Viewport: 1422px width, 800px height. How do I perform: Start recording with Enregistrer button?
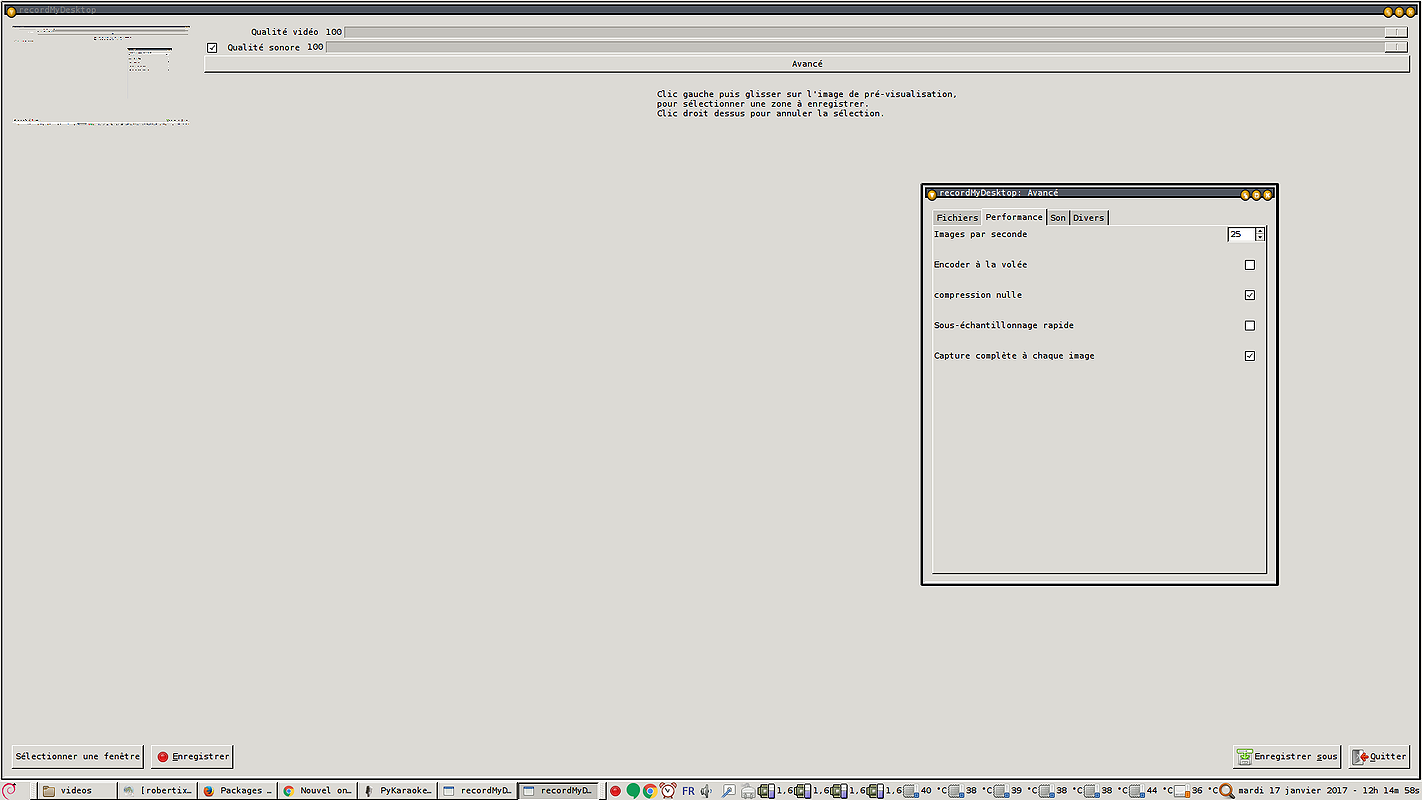[192, 757]
